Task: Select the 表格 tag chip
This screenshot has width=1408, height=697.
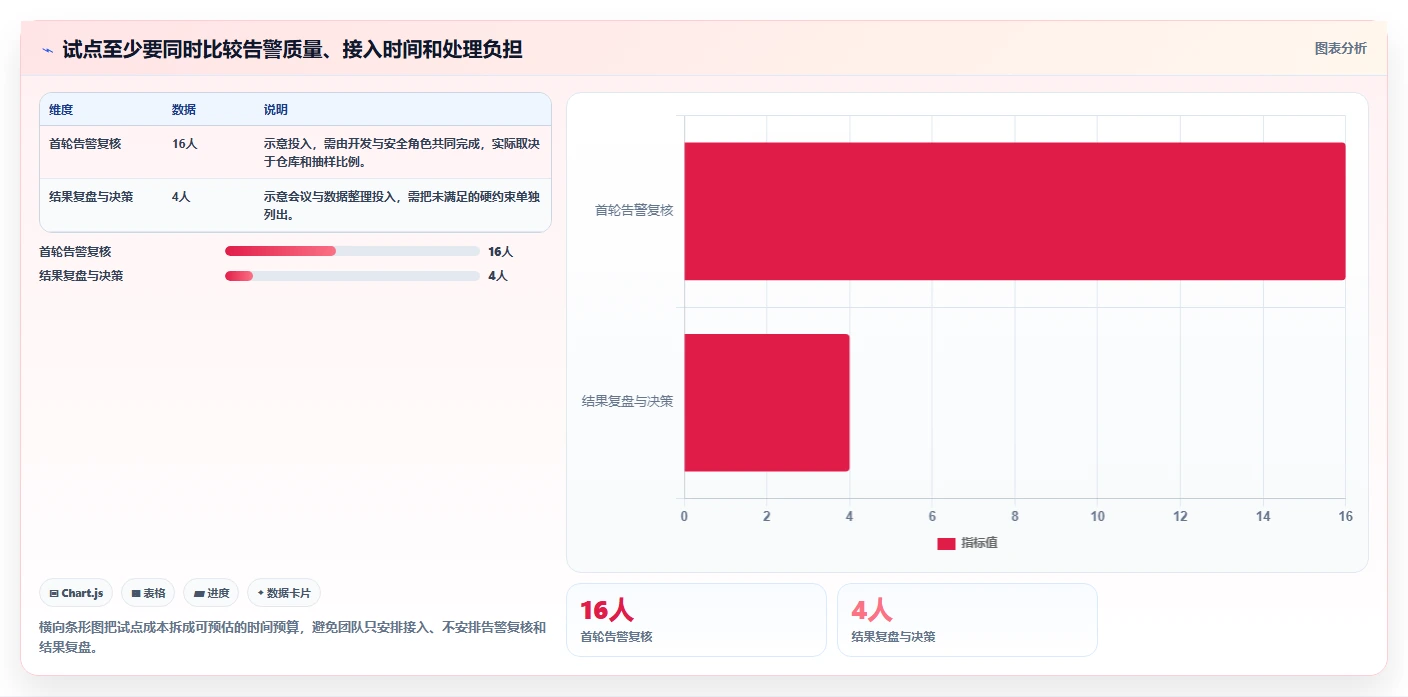Action: click(148, 593)
